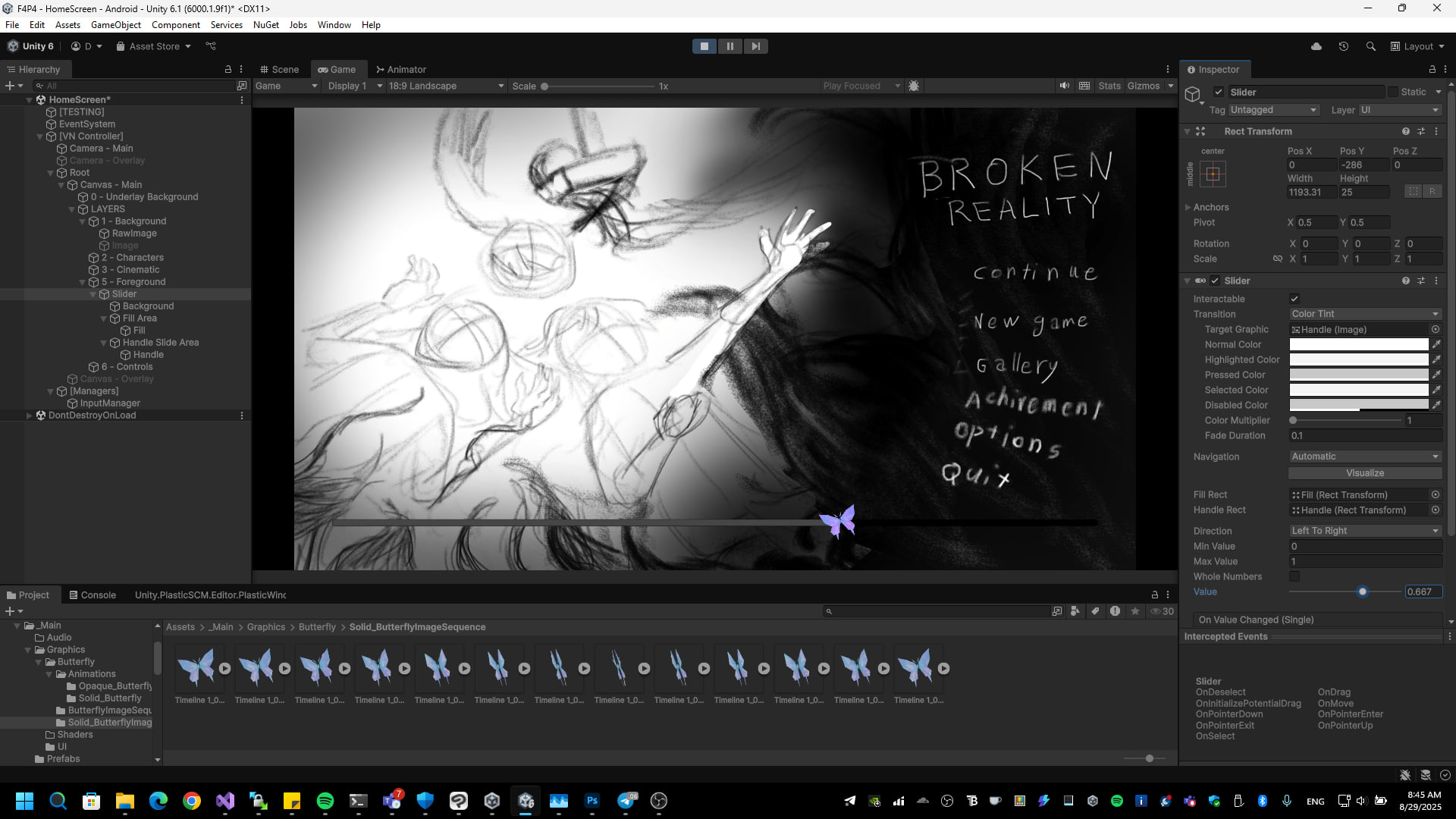Expand the Anchors foldout

tap(1188, 207)
